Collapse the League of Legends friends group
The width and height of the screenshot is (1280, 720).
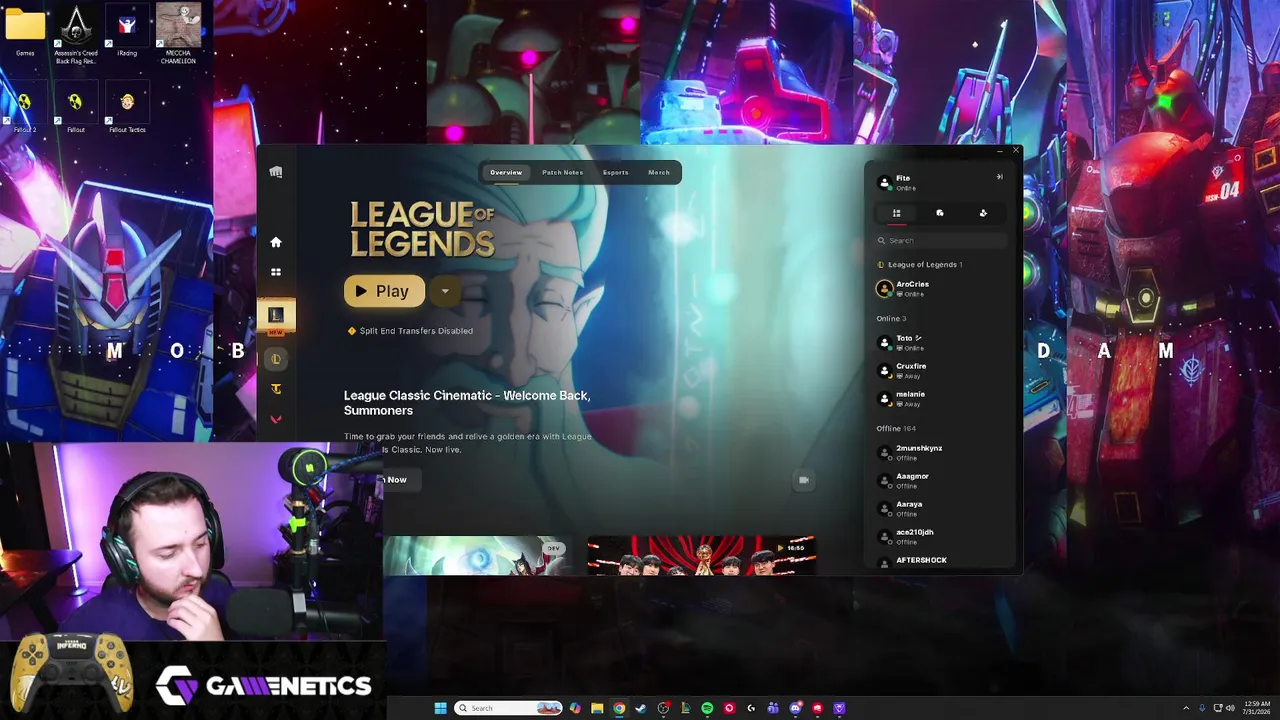click(x=920, y=265)
